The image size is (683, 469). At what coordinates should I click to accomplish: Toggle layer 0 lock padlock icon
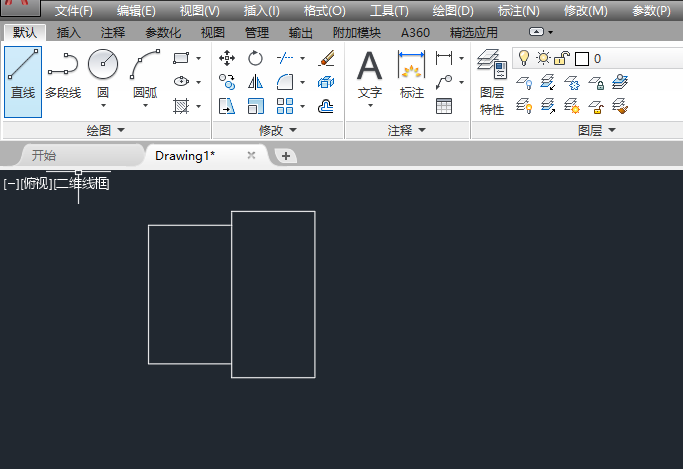click(x=562, y=58)
